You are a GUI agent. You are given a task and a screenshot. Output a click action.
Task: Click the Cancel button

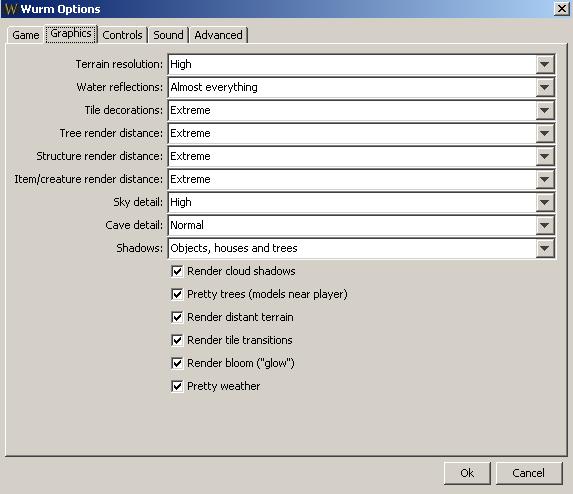coord(529,473)
